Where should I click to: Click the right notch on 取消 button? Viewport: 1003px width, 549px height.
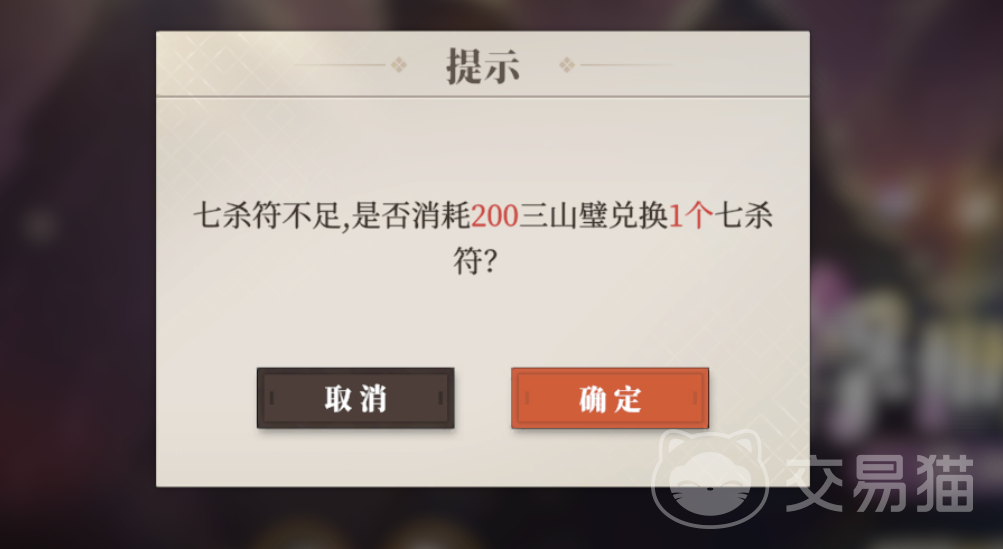pos(440,398)
